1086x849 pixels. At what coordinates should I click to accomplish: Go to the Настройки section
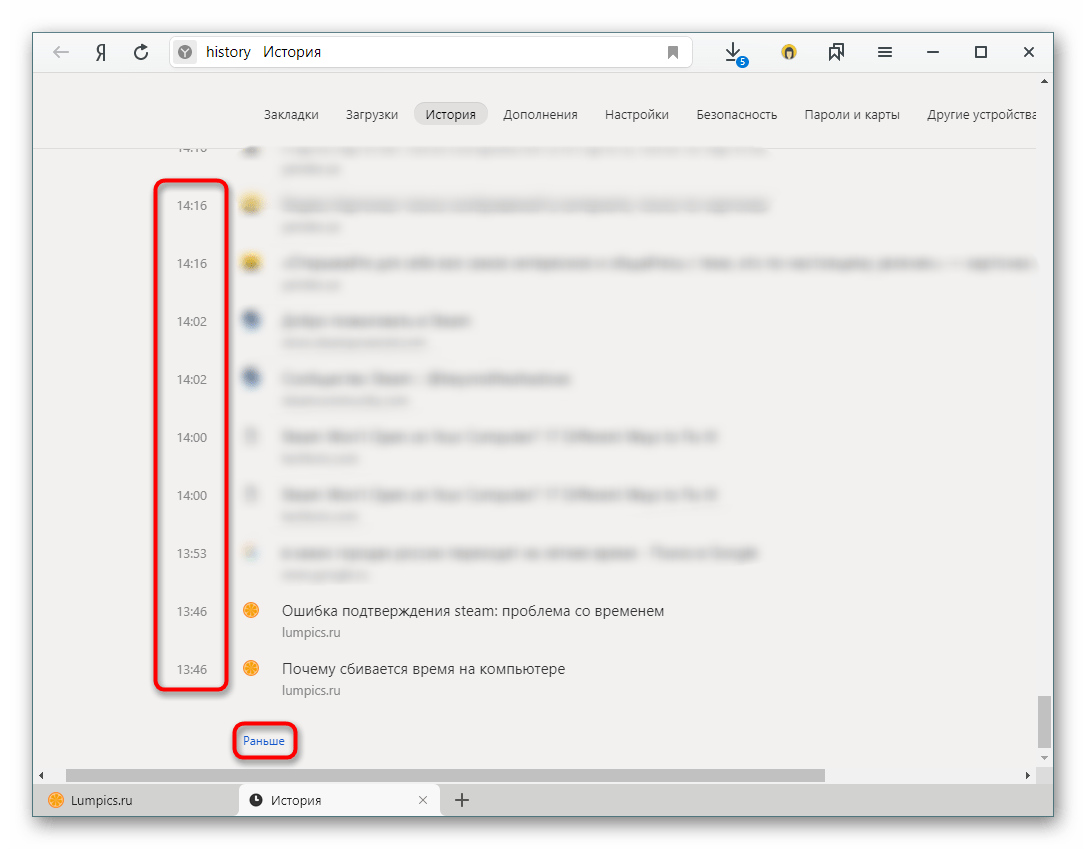tap(637, 114)
